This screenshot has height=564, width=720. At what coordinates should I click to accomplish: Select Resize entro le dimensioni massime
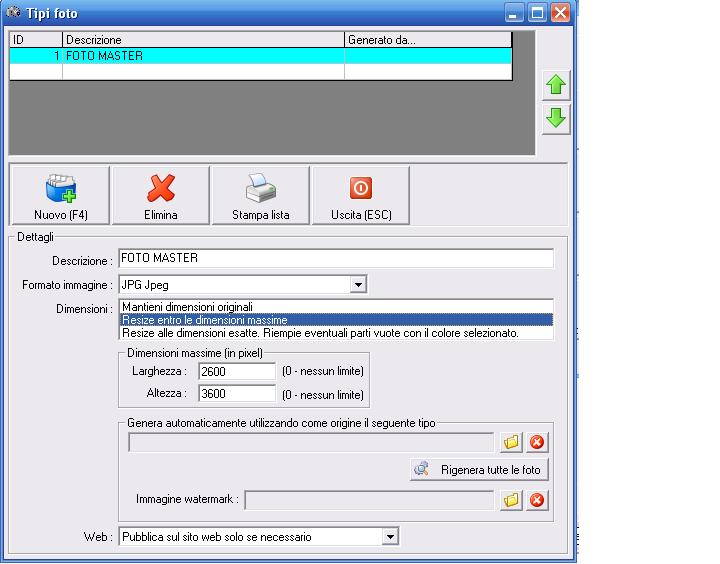pyautogui.click(x=336, y=320)
